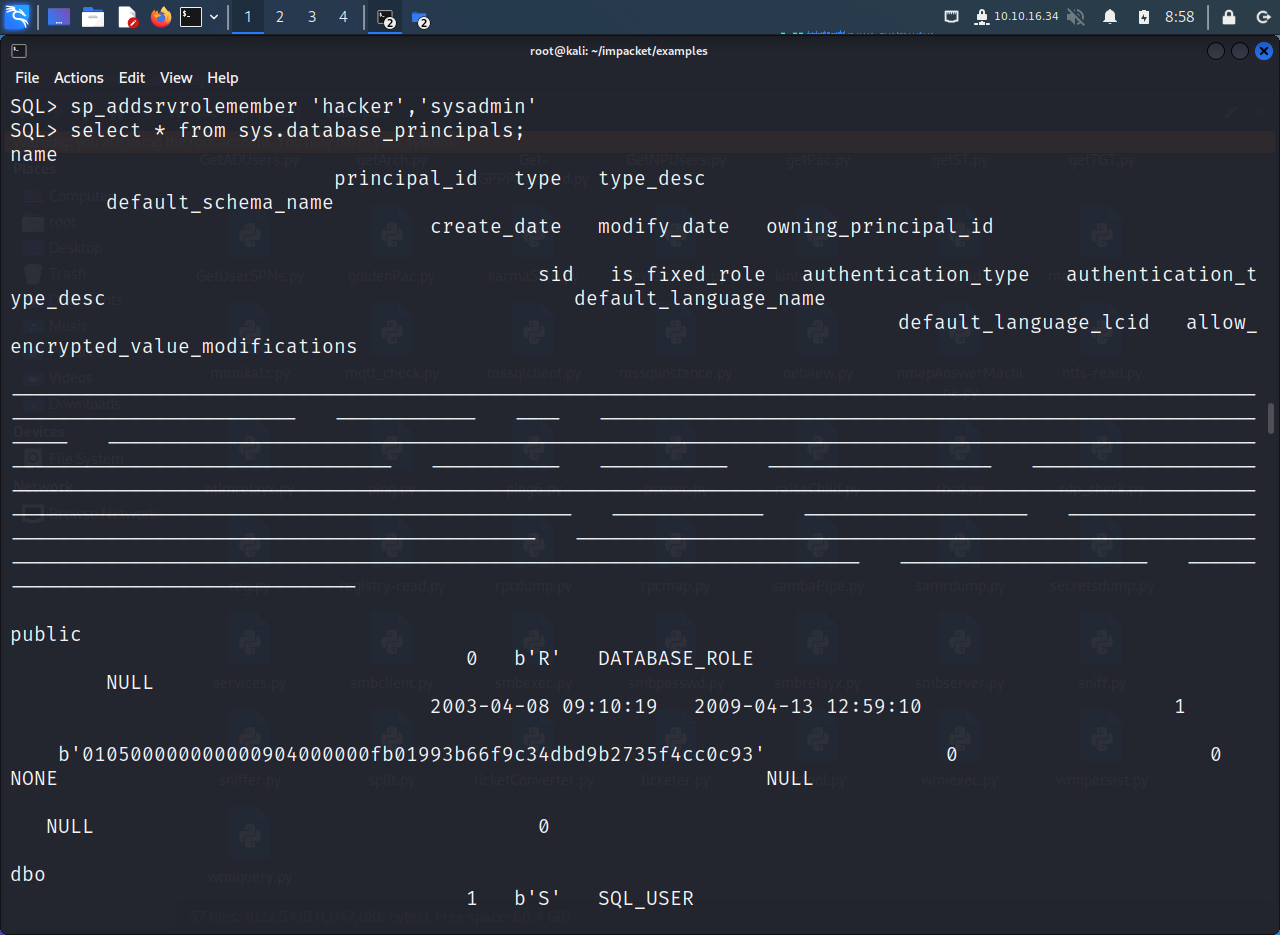
Task: Open the notifications bell
Action: click(1110, 17)
